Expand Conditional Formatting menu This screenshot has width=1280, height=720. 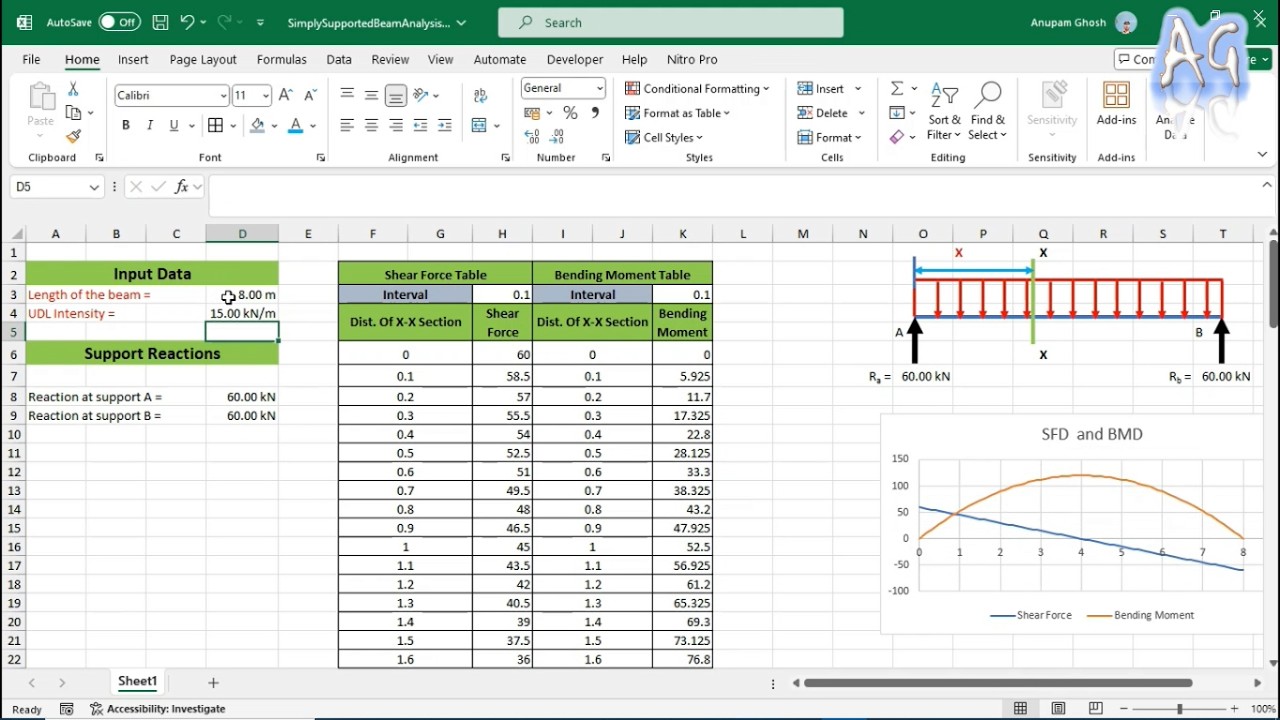pyautogui.click(x=697, y=88)
